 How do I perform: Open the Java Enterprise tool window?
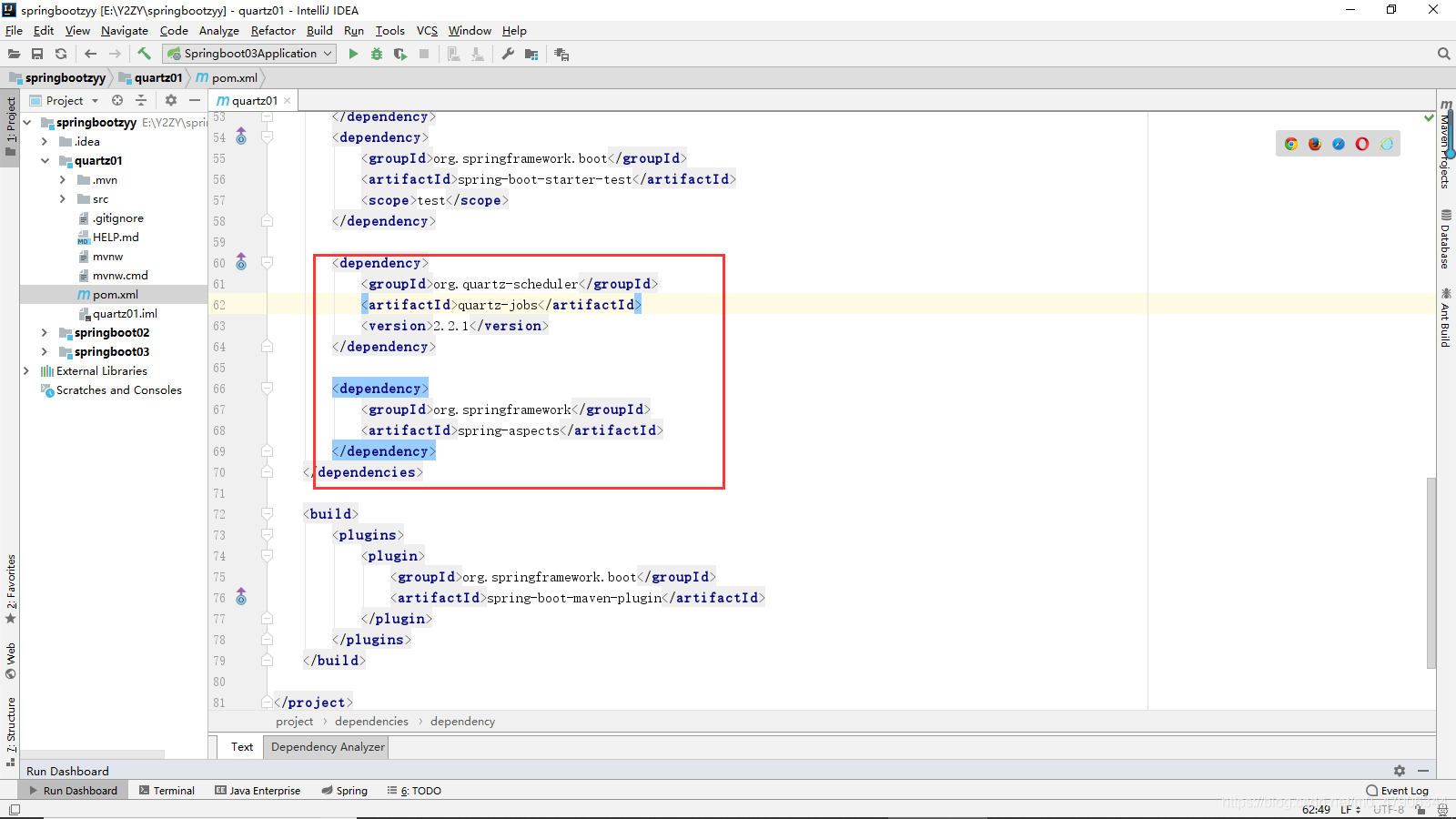point(258,791)
